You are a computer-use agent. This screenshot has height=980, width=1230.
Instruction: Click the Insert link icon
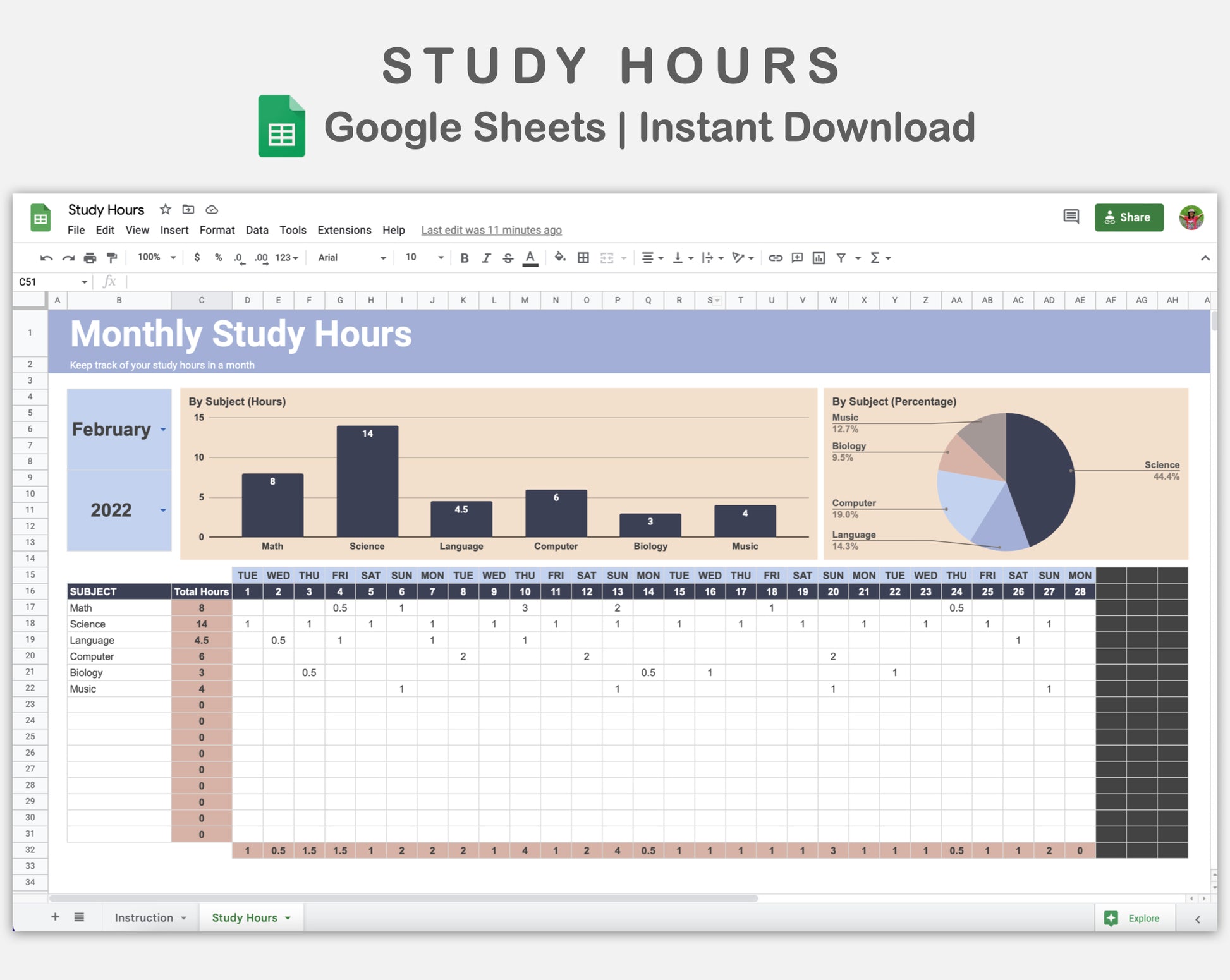(775, 258)
